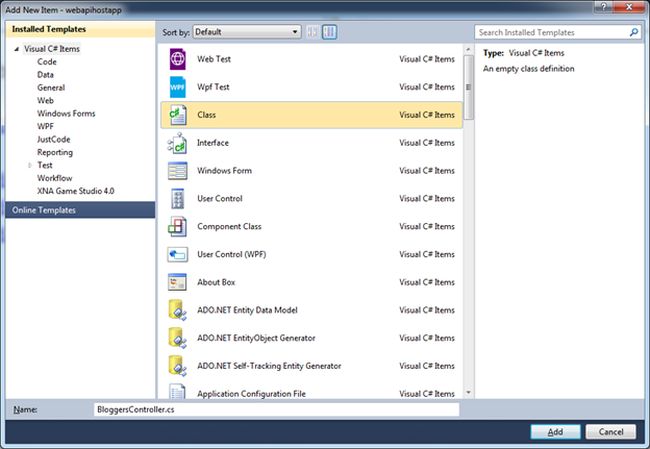650x449 pixels.
Task: Click the ADO.NET Entity Data Model icon
Action: click(177, 310)
